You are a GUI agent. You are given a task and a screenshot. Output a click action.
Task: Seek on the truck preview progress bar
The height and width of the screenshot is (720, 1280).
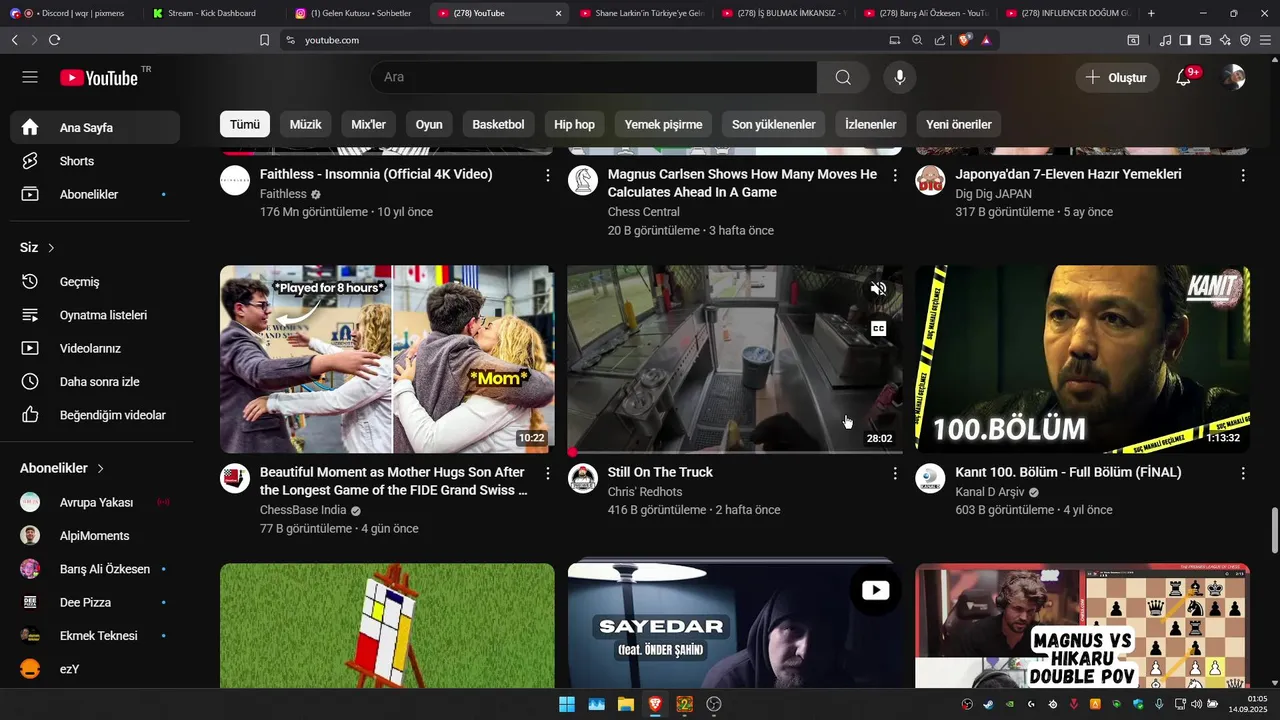click(x=735, y=452)
